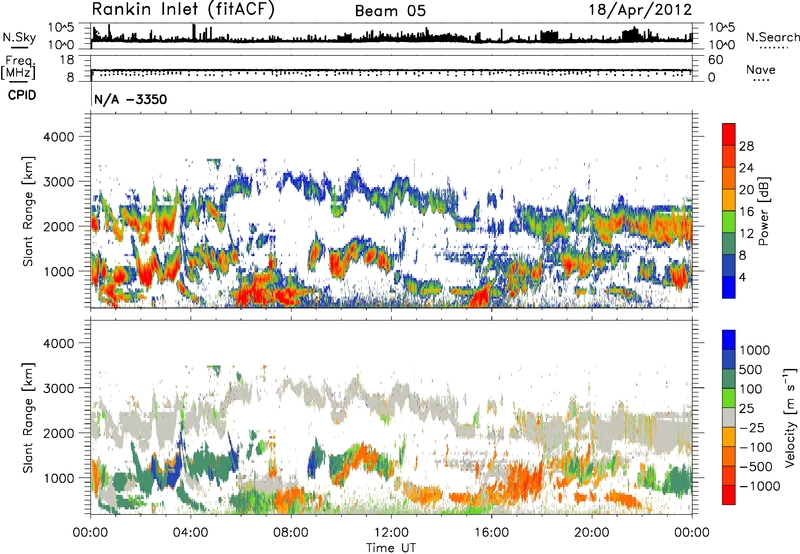The height and width of the screenshot is (554, 800).
Task: Click the gray band of the velocity color bar
Action: [x=729, y=417]
